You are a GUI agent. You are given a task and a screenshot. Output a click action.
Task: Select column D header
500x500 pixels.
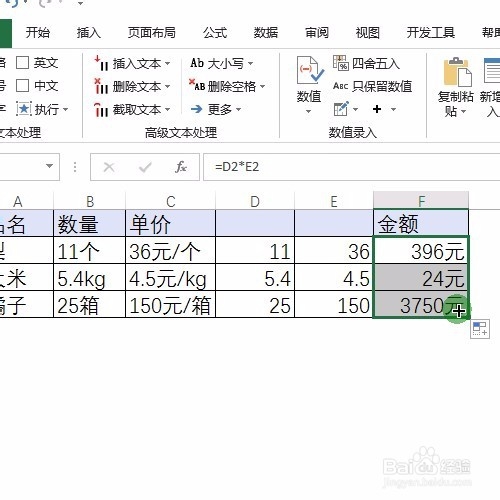(255, 201)
